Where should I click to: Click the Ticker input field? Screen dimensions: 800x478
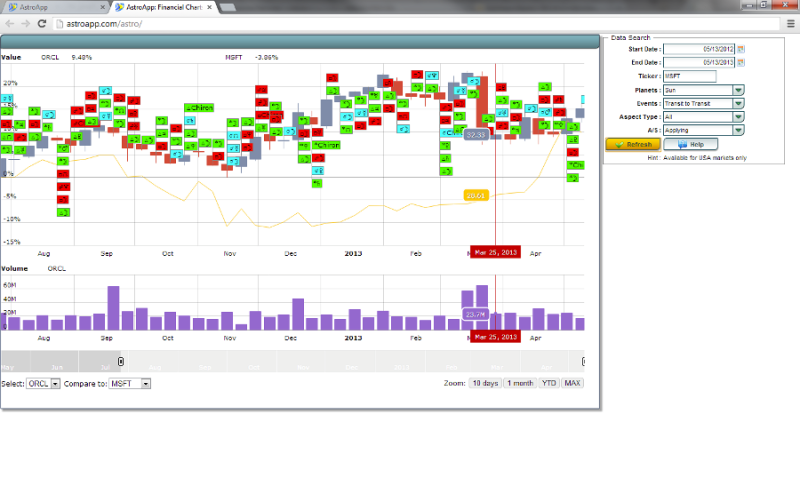coord(690,76)
